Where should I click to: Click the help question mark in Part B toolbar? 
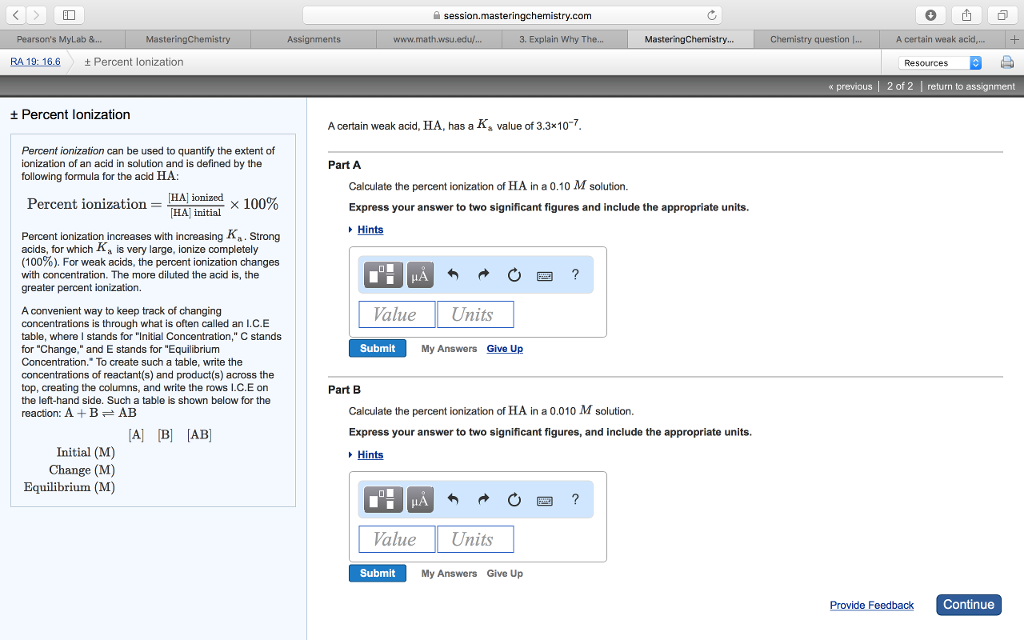point(575,499)
